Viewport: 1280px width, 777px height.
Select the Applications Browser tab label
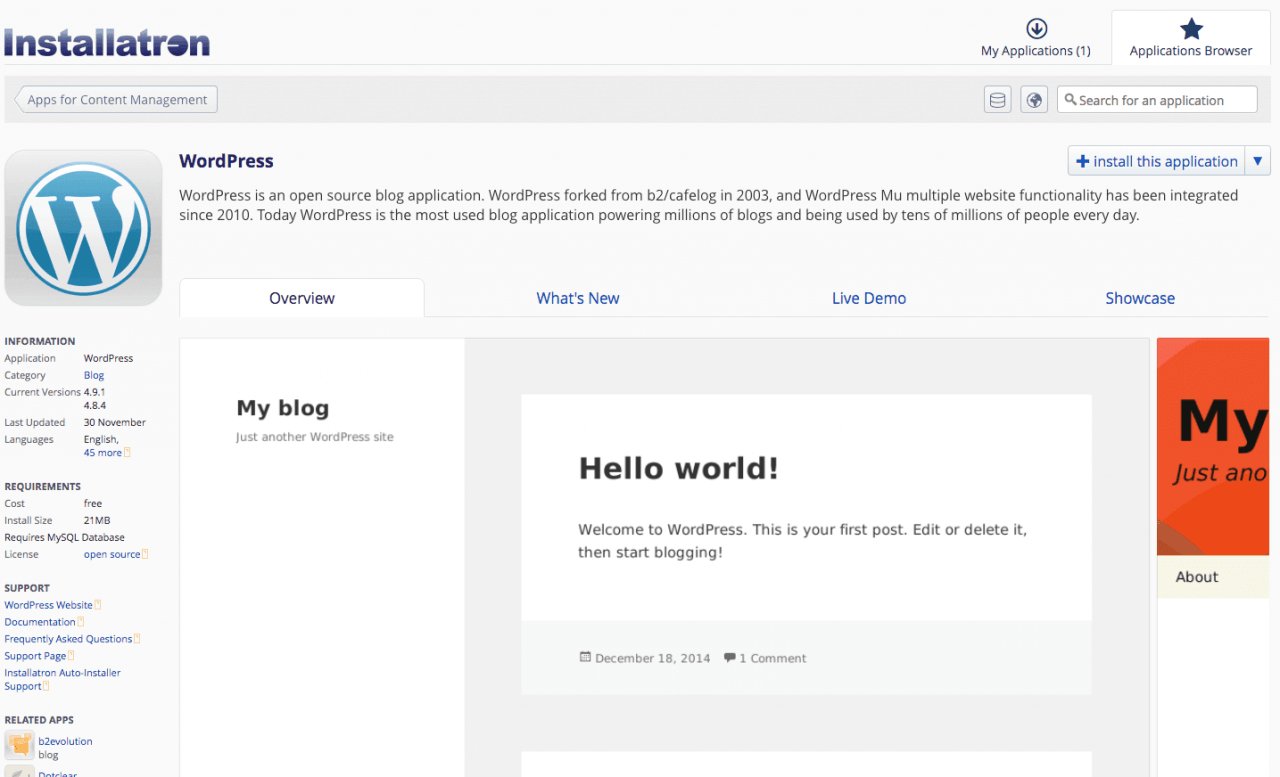point(1191,51)
